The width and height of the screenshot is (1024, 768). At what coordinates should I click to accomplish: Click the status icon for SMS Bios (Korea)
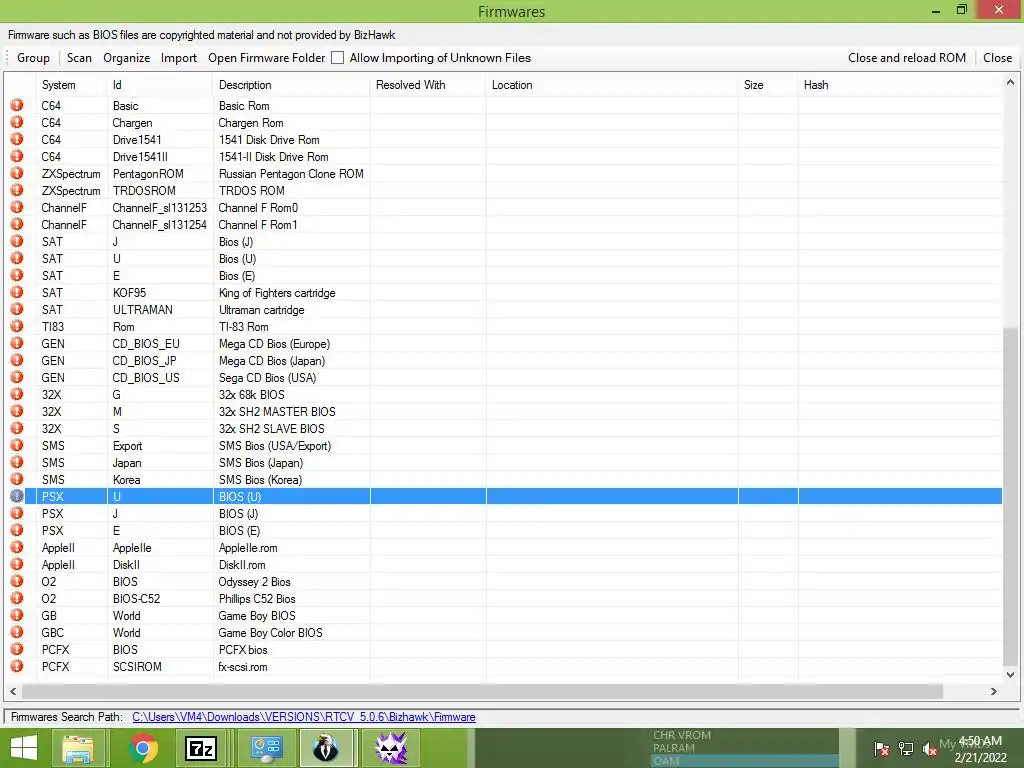tap(17, 479)
